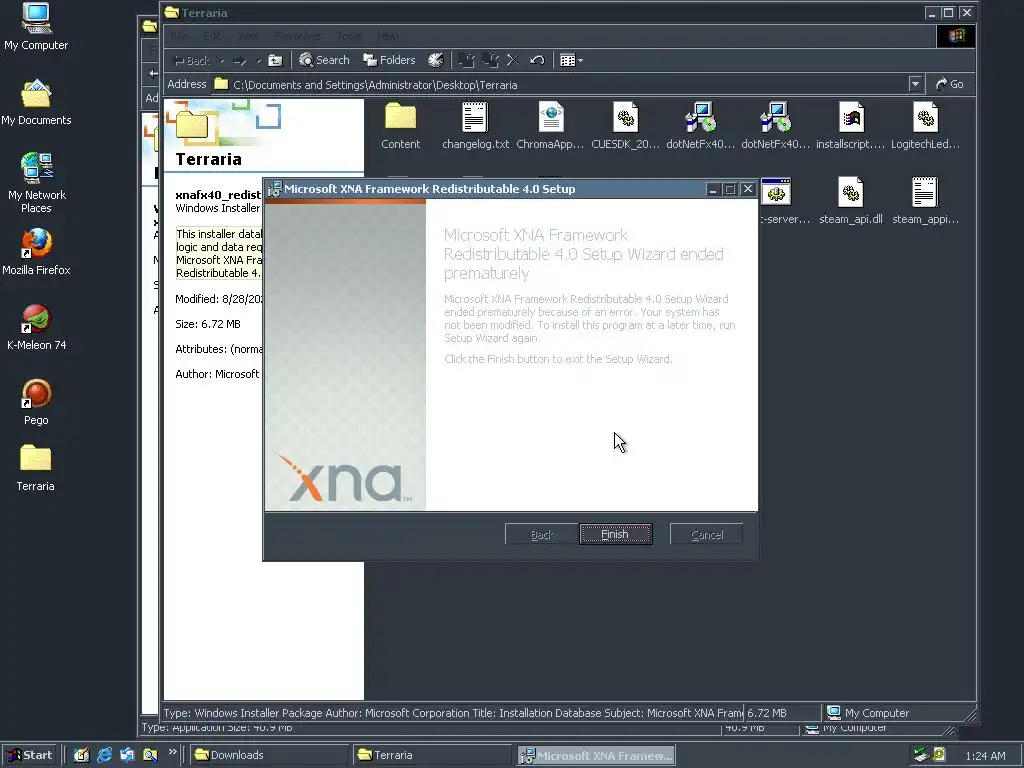Launch Pego shortcut on desktop

pos(36,402)
